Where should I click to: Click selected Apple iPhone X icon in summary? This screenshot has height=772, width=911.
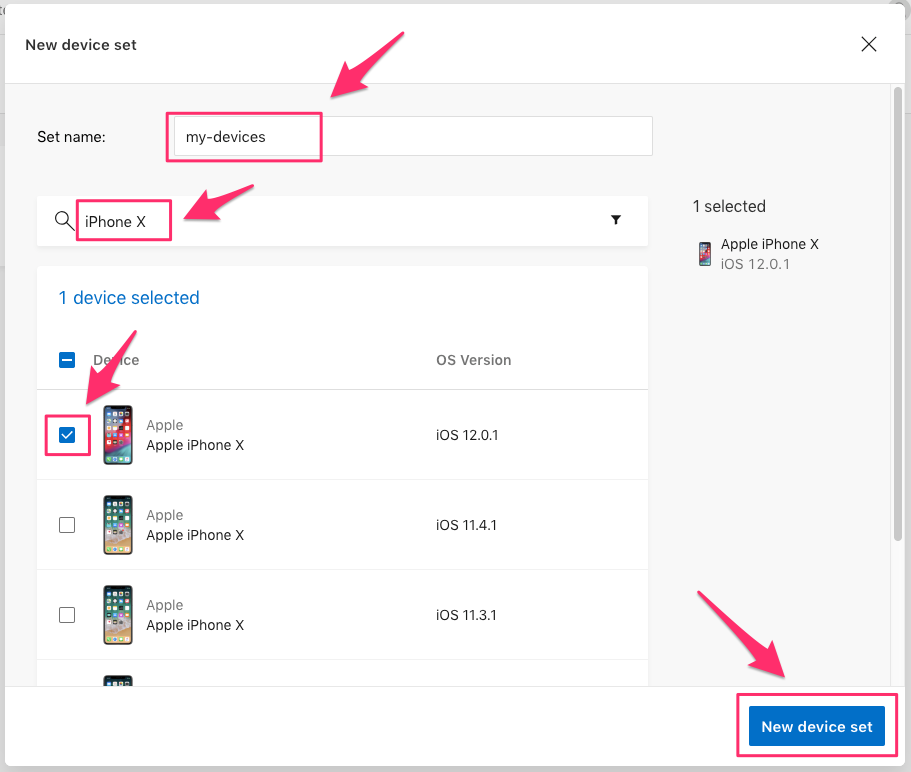click(x=705, y=254)
